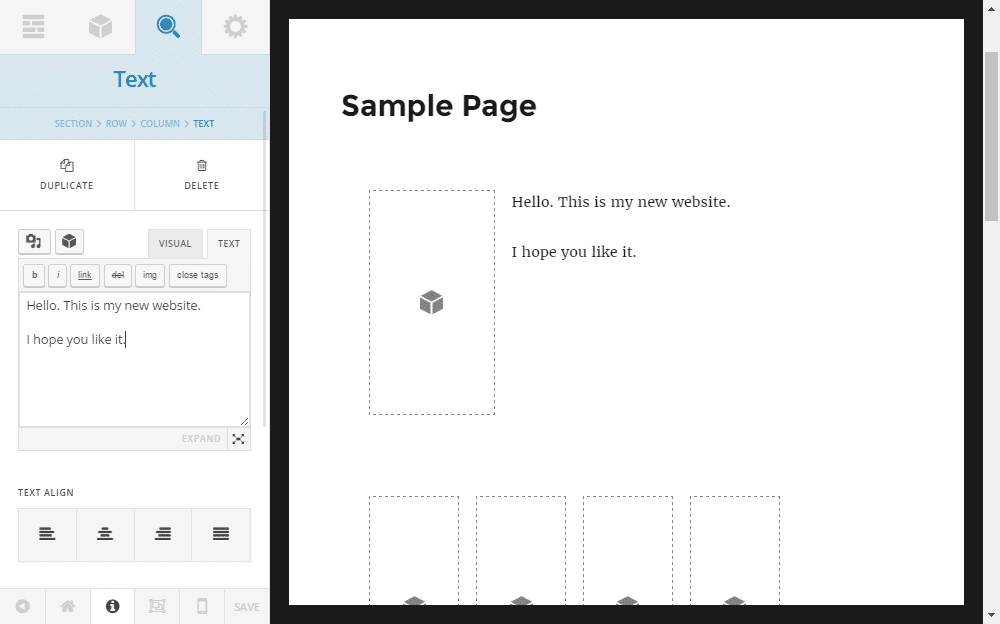1000x624 pixels.
Task: Click the empty column cube placeholder
Action: pos(432,302)
